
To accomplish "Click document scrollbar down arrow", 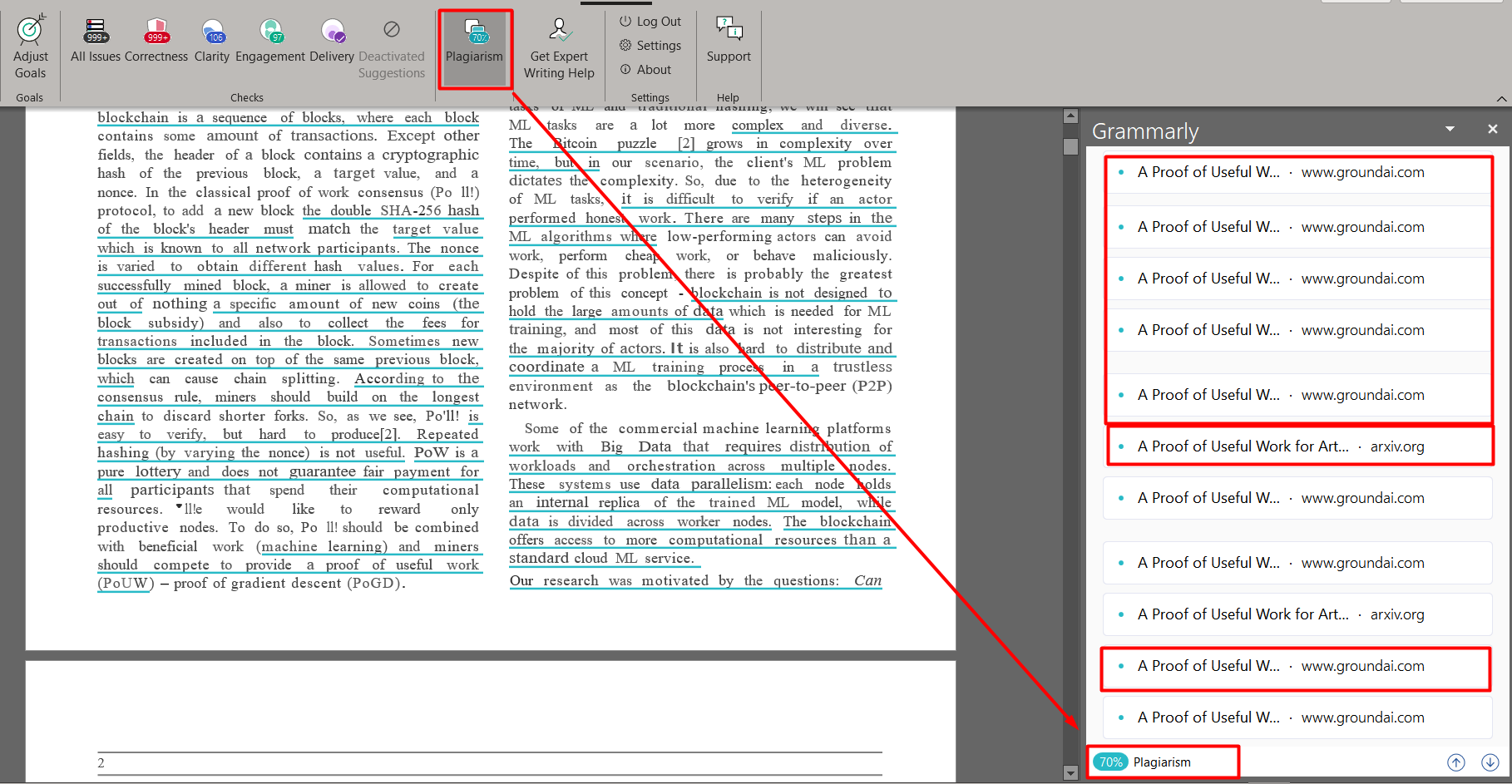I will pyautogui.click(x=1071, y=773).
